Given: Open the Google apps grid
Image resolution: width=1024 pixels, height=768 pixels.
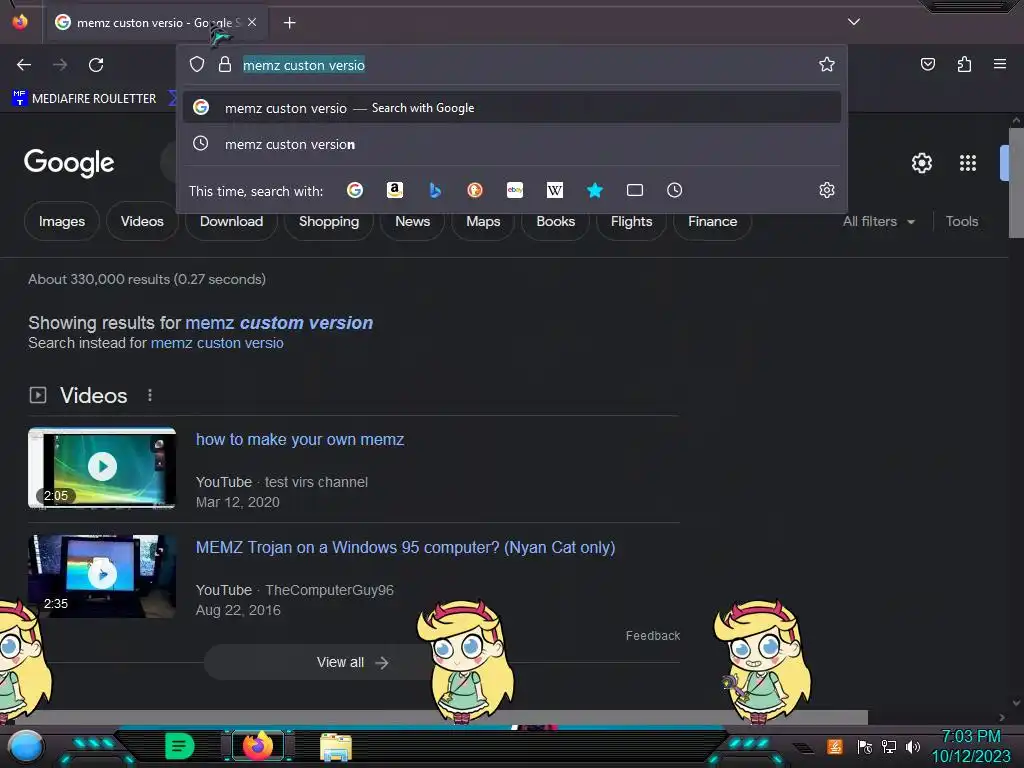Looking at the screenshot, I should 968,163.
